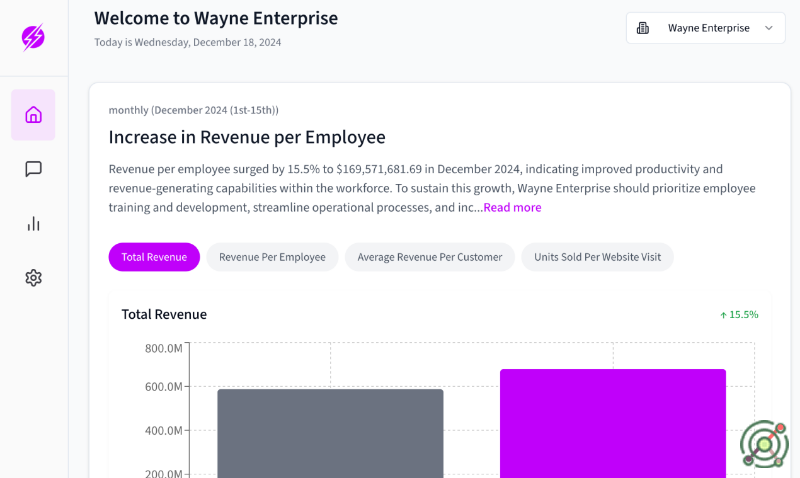Viewport: 800px width, 478px height.
Task: Open the floating radar target widget
Action: pyautogui.click(x=764, y=444)
